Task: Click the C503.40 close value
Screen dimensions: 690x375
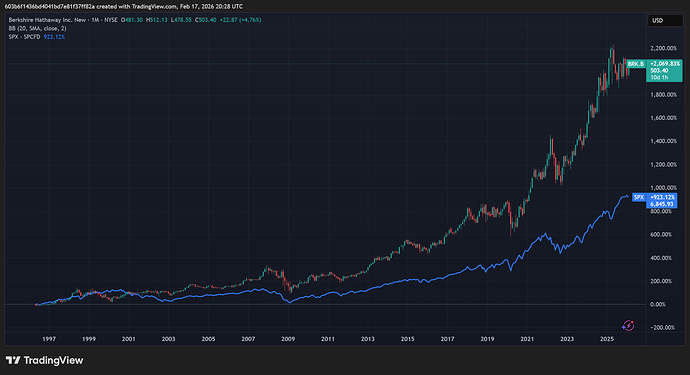Action: coord(206,20)
